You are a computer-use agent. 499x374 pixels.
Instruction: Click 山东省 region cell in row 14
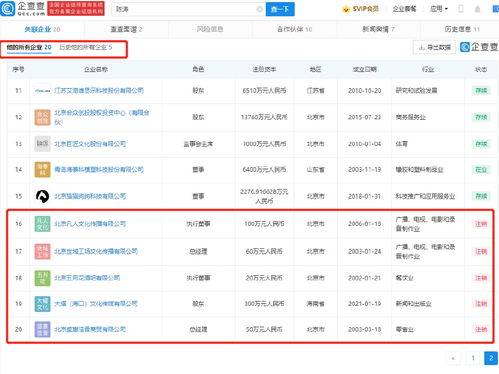point(316,169)
